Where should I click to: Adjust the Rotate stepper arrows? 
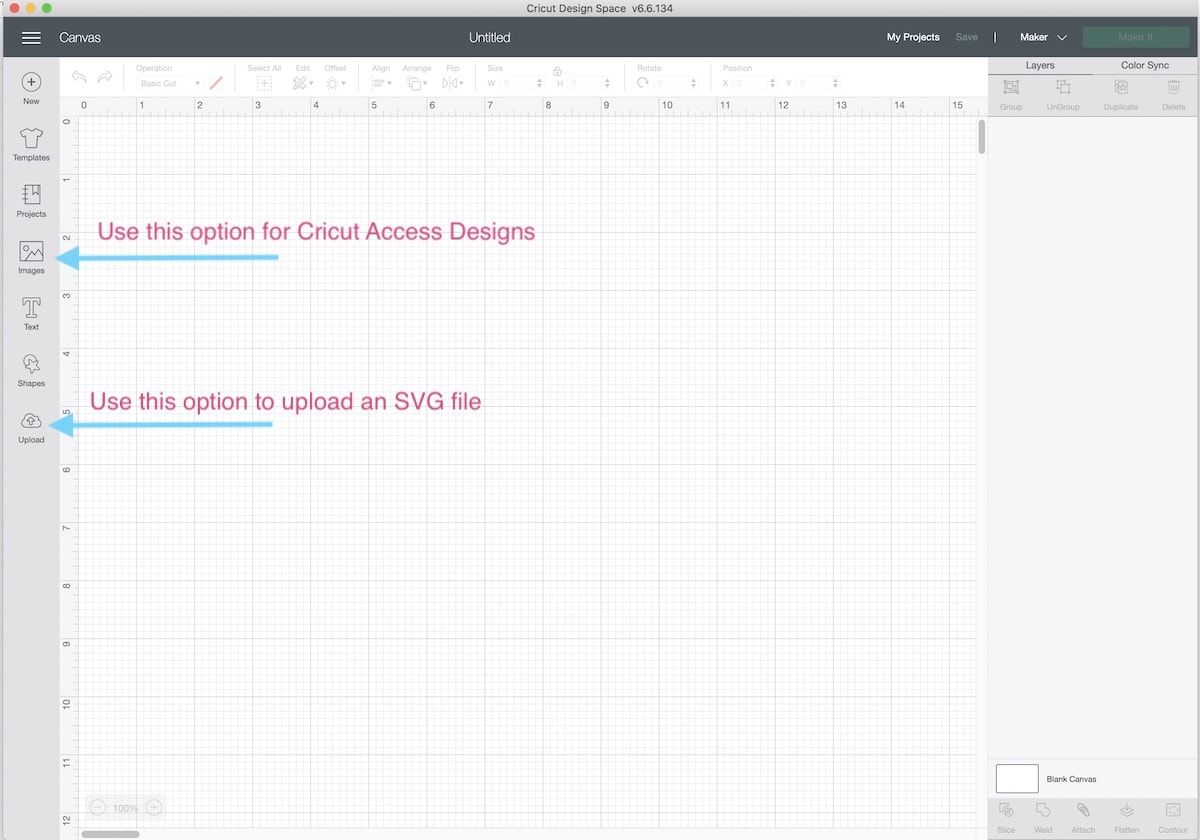694,83
